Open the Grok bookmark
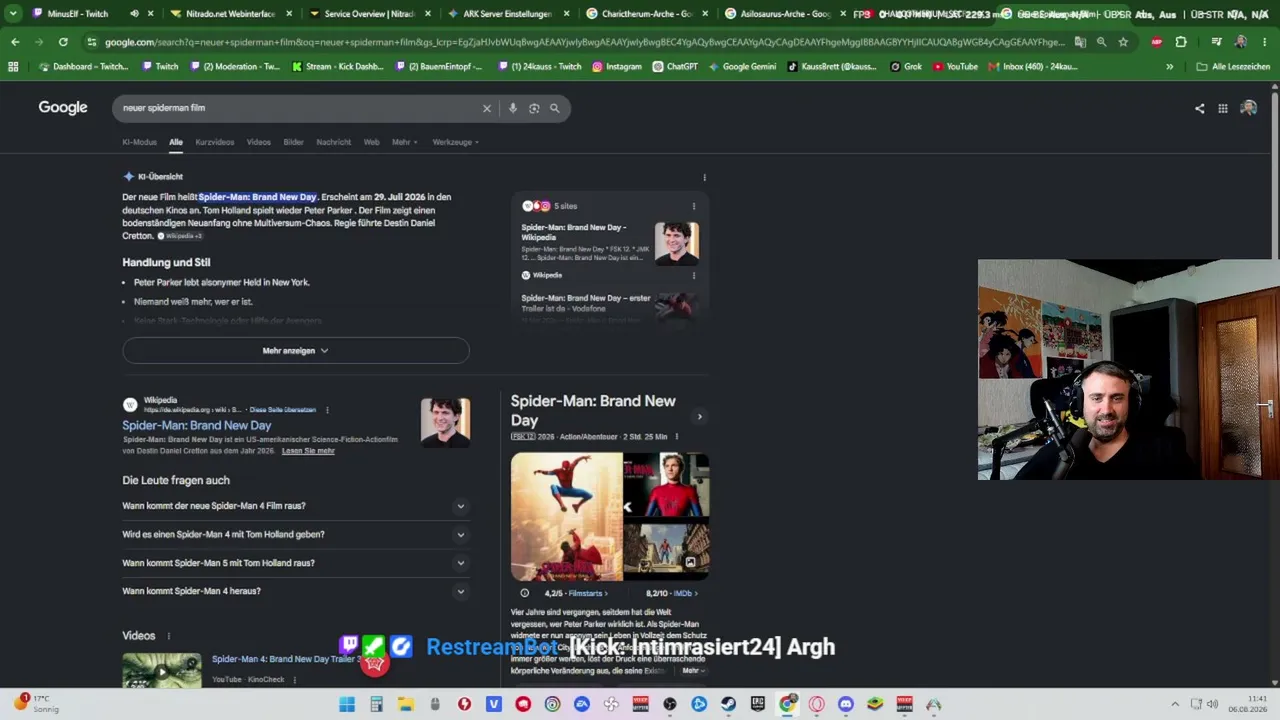1280x720 pixels. pos(905,66)
